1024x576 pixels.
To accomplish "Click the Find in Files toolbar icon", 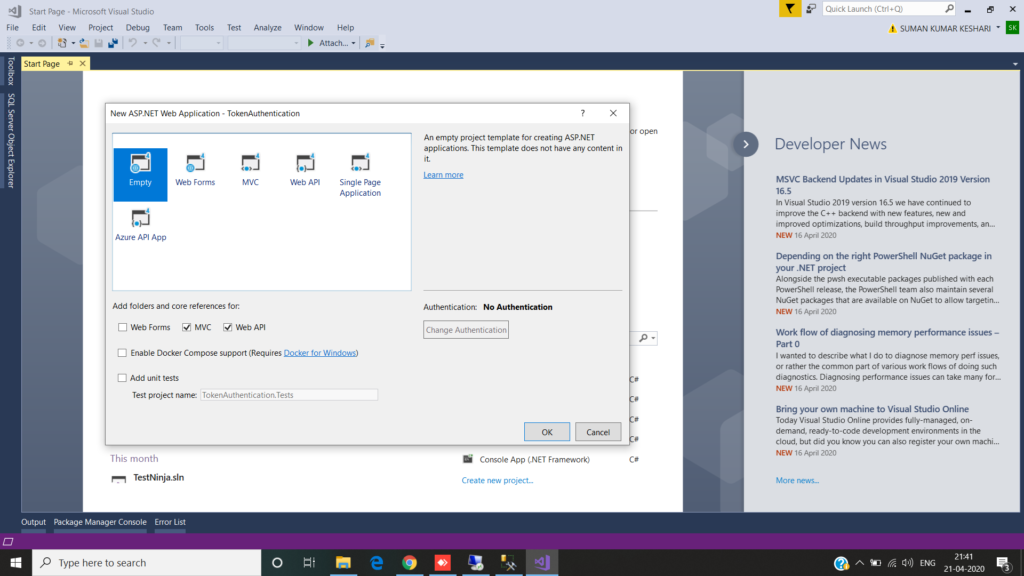I will point(370,43).
